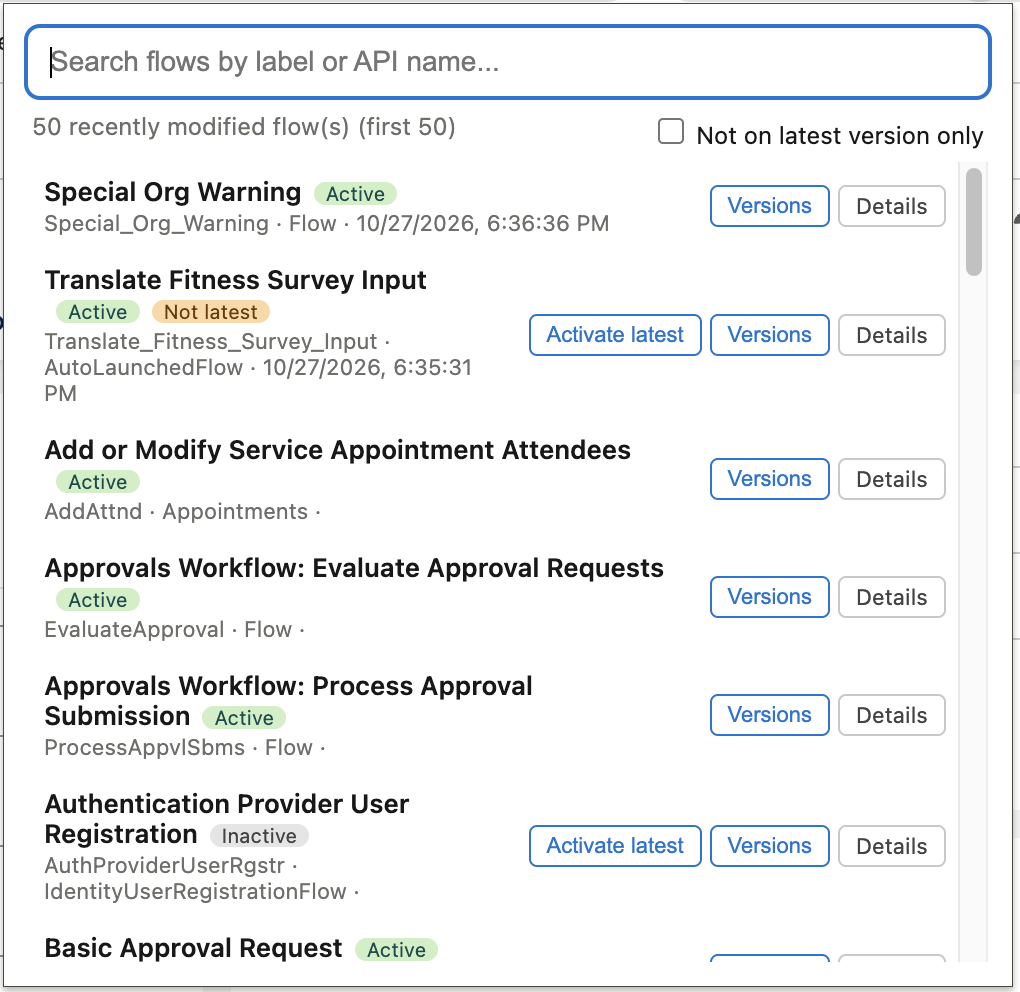Select the Translate Fitness Survey Input title

tap(235, 280)
